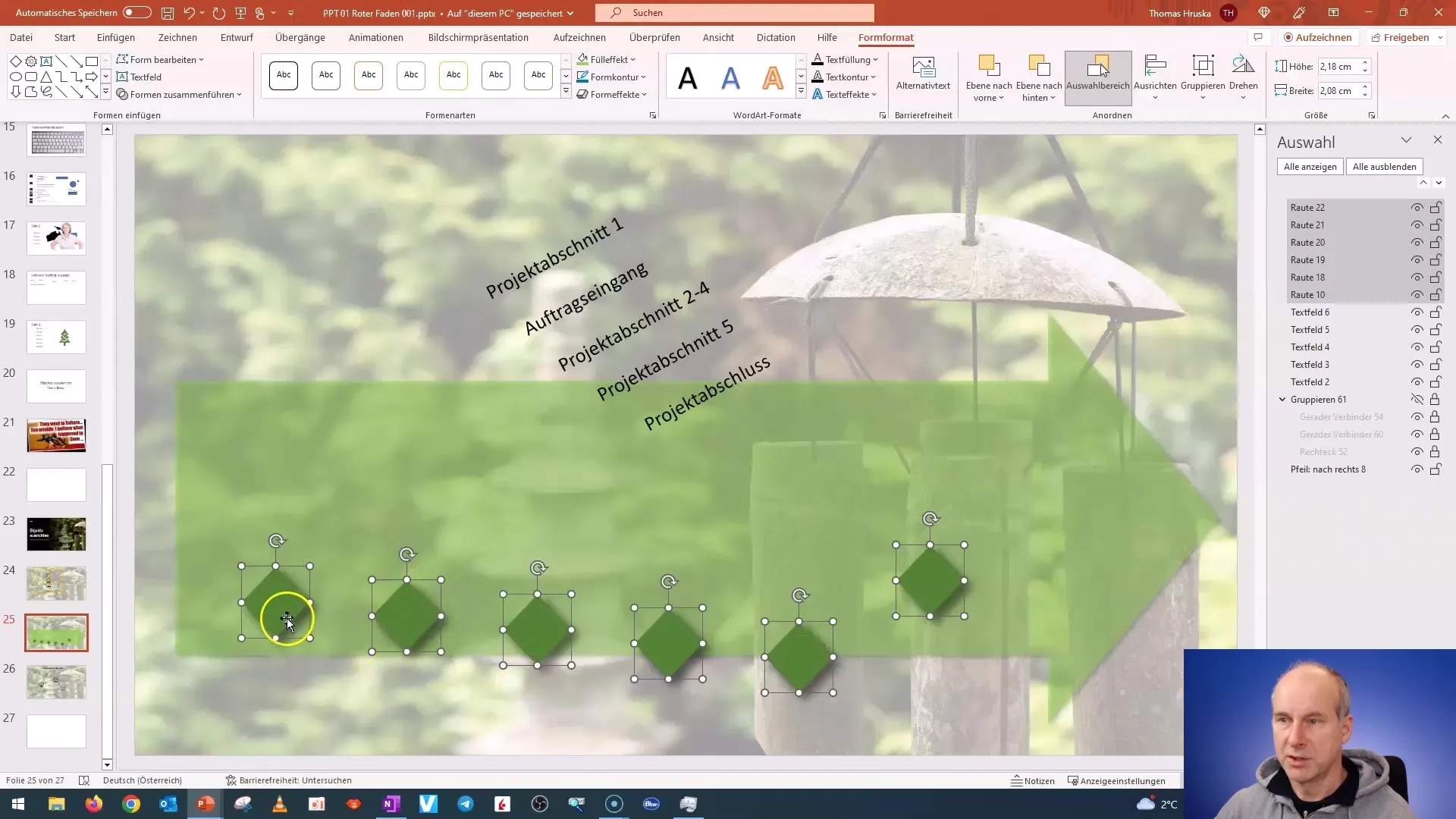The image size is (1456, 819).
Task: Toggle Automatisches Speichern switch
Action: pos(137,13)
